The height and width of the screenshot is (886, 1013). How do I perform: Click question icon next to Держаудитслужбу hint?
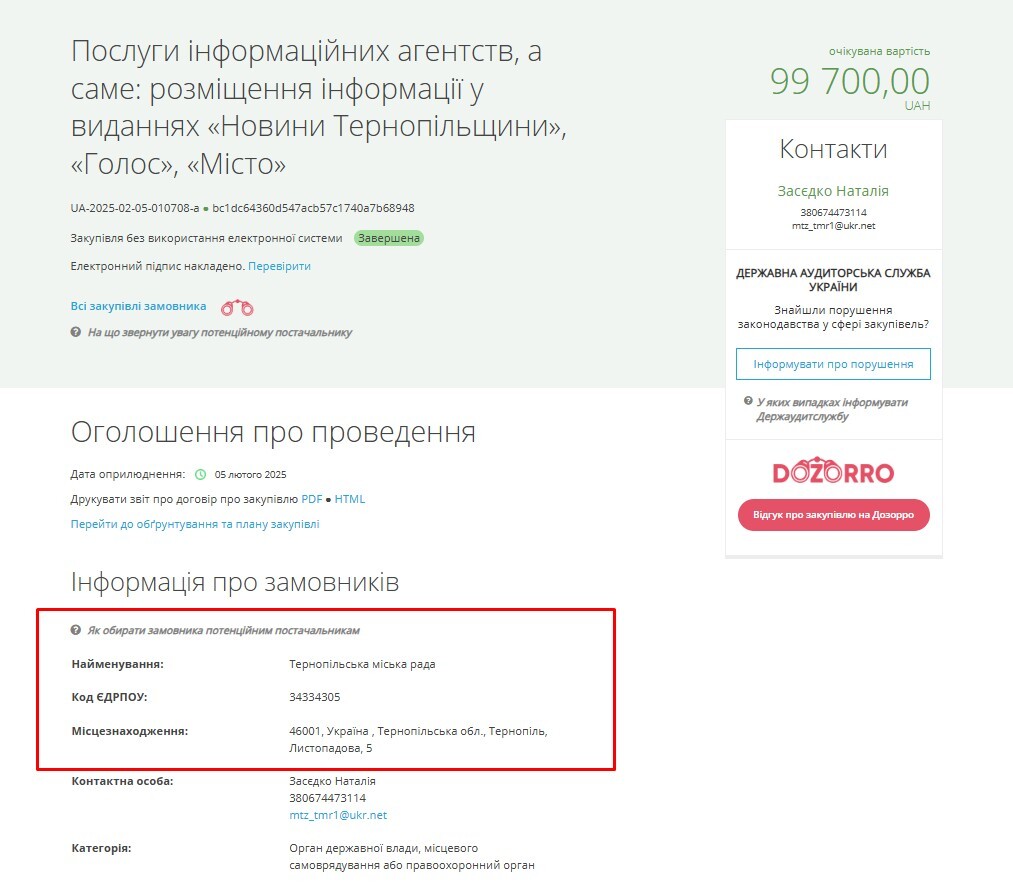[x=748, y=401]
